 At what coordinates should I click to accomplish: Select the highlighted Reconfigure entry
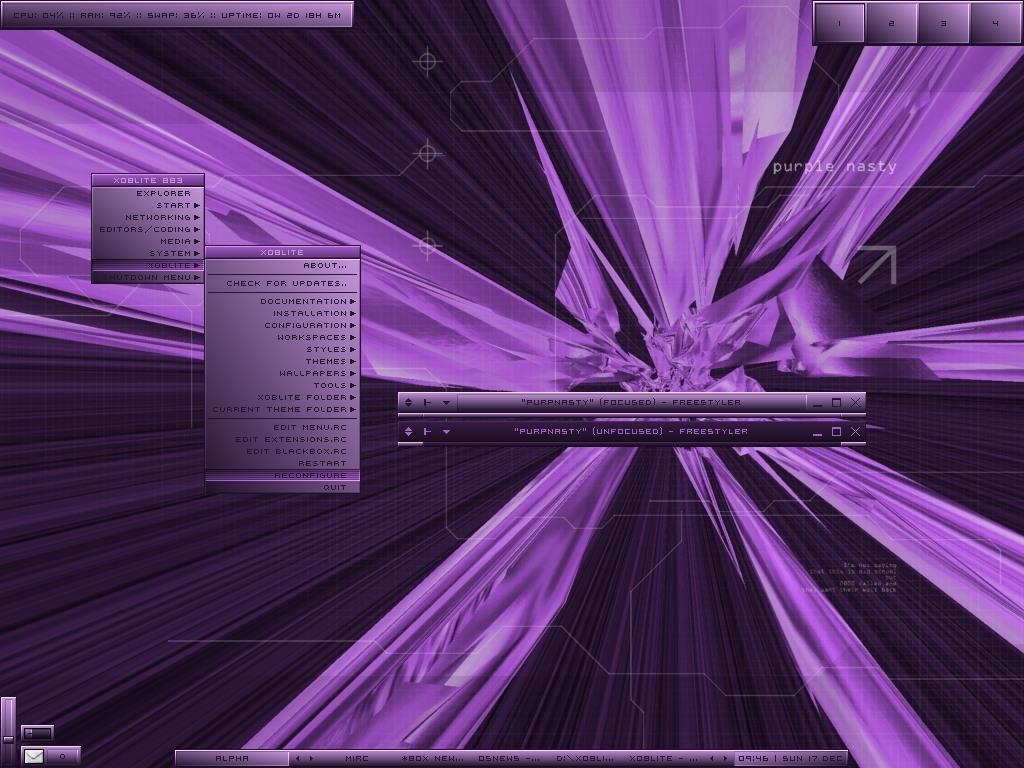(x=283, y=475)
